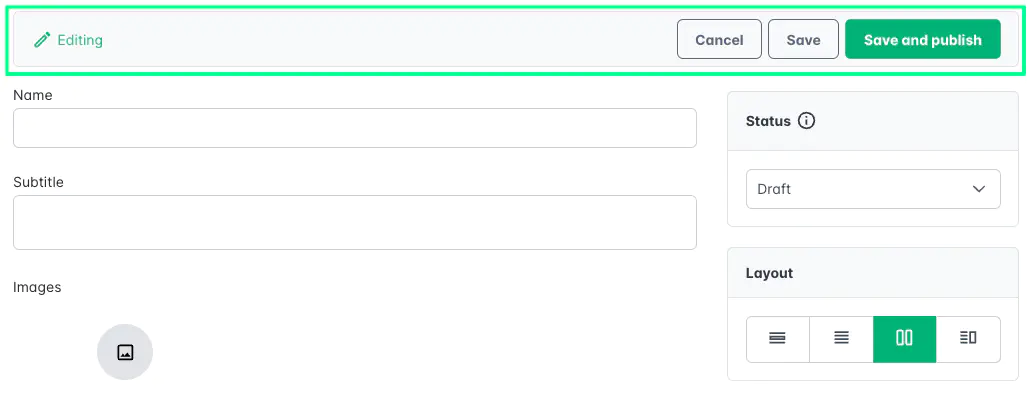The image size is (1031, 399).
Task: Select the green two-column layout option
Action: pos(904,339)
